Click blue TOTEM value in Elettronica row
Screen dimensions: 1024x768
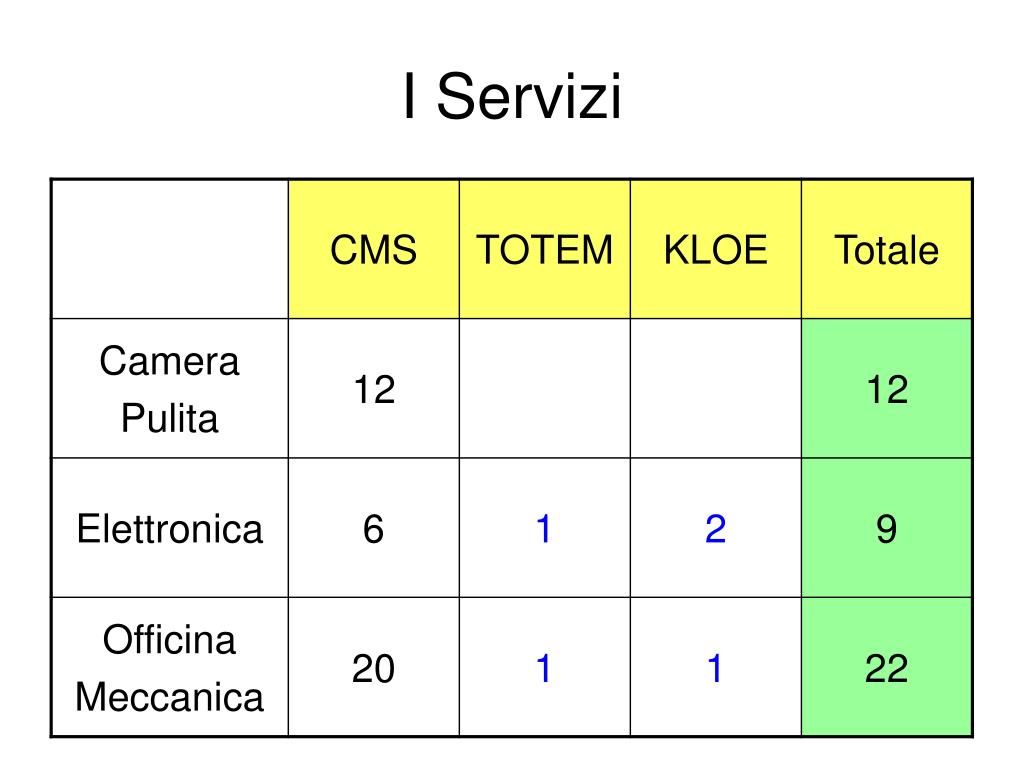545,528
